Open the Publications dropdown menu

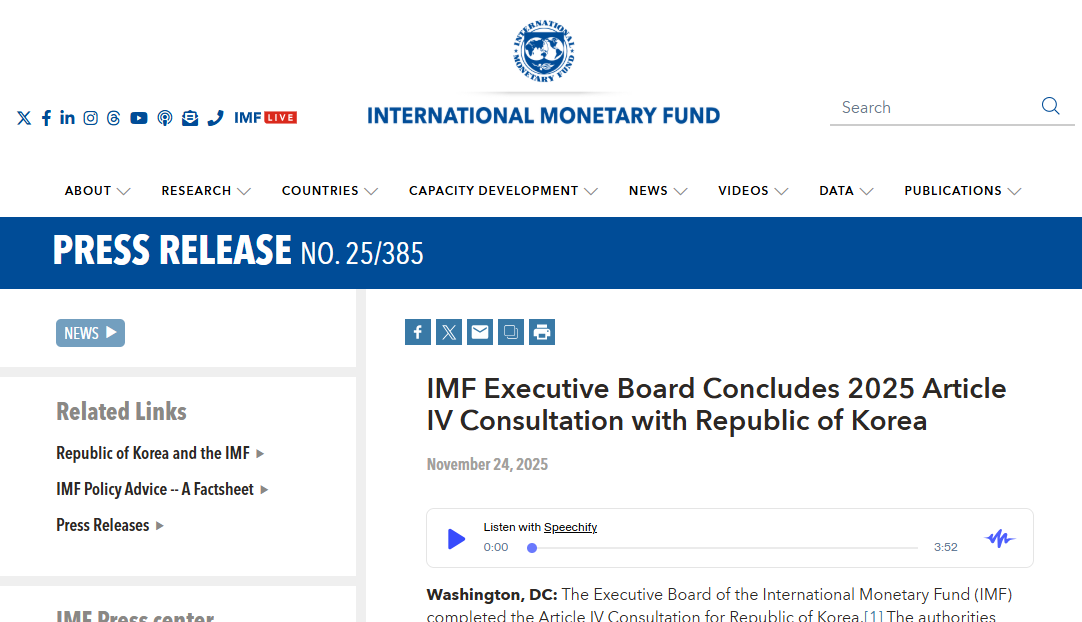[962, 191]
